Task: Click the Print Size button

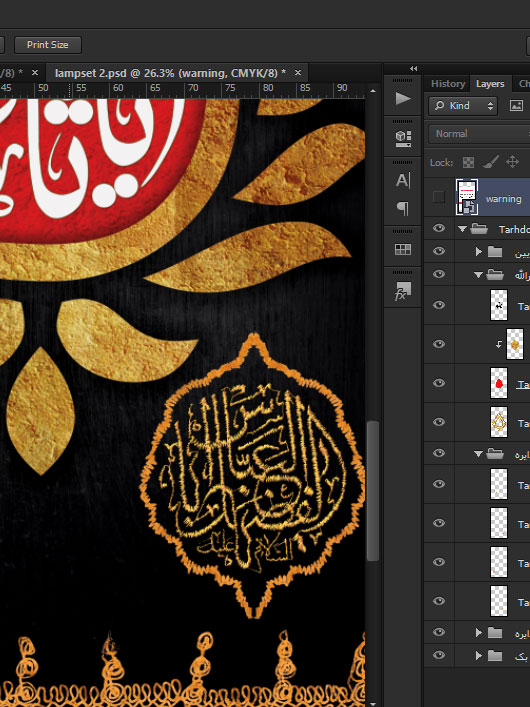Action: (48, 45)
